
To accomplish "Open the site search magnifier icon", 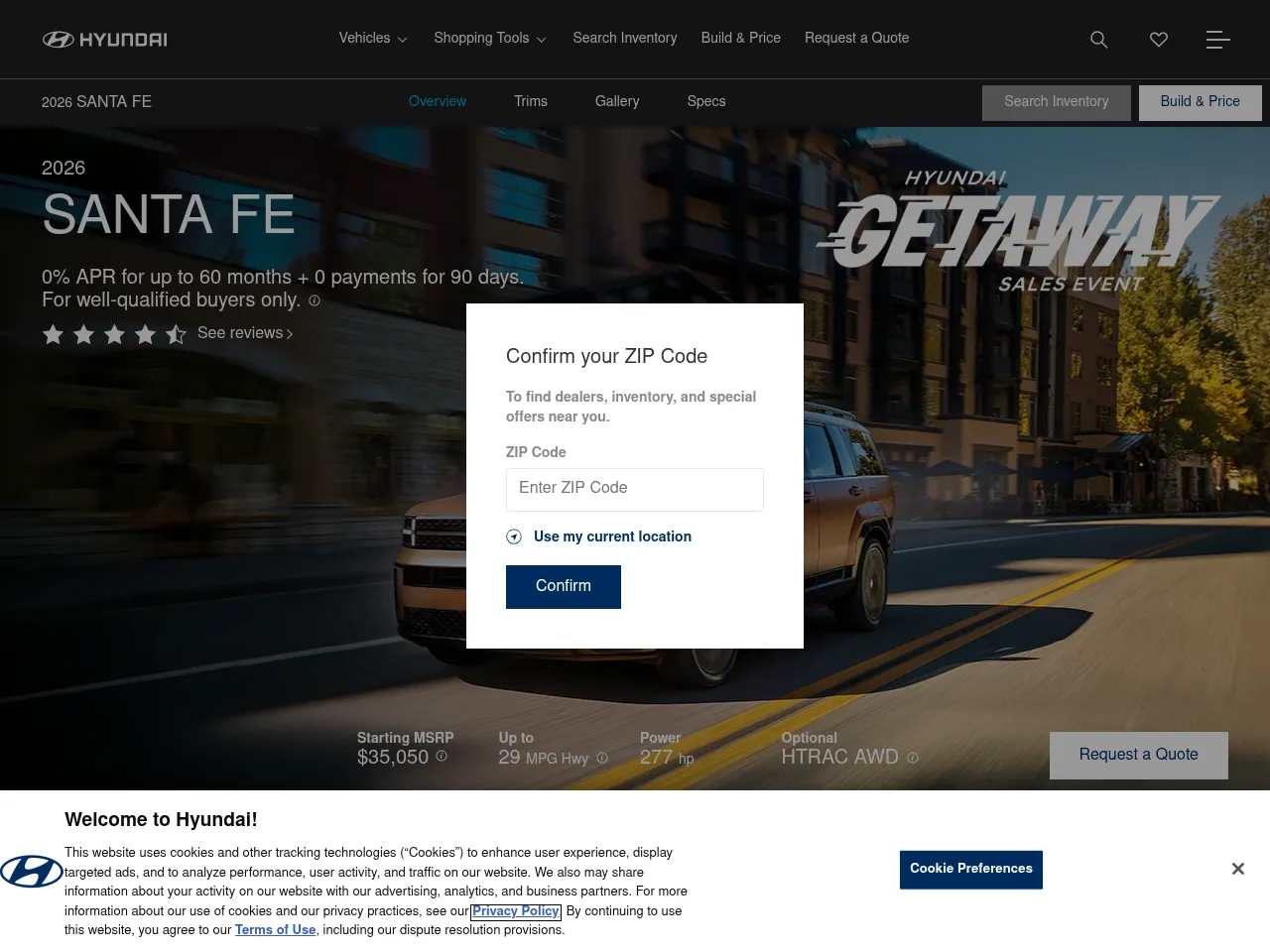I will 1098,40.
